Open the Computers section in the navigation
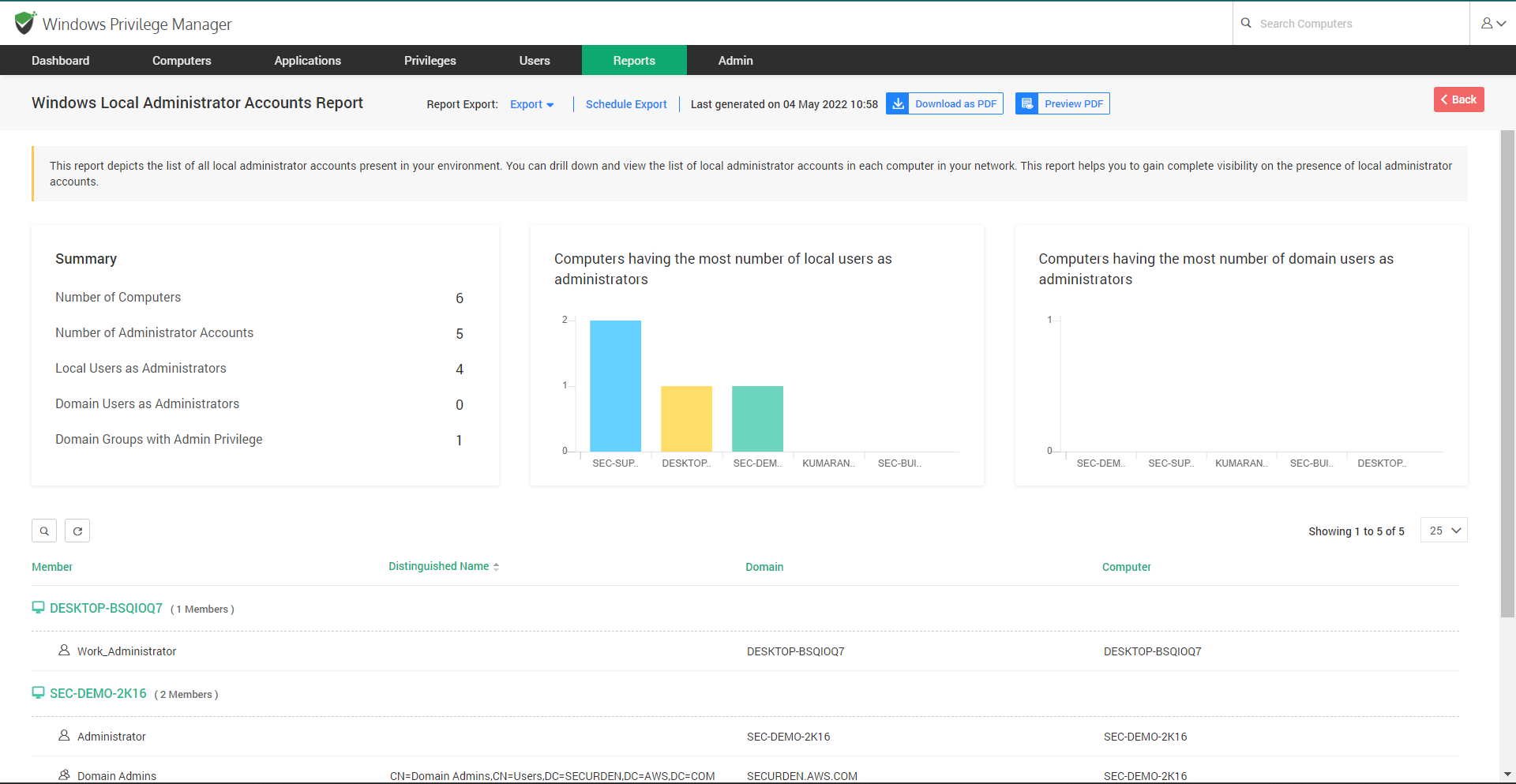The width and height of the screenshot is (1516, 784). click(182, 60)
